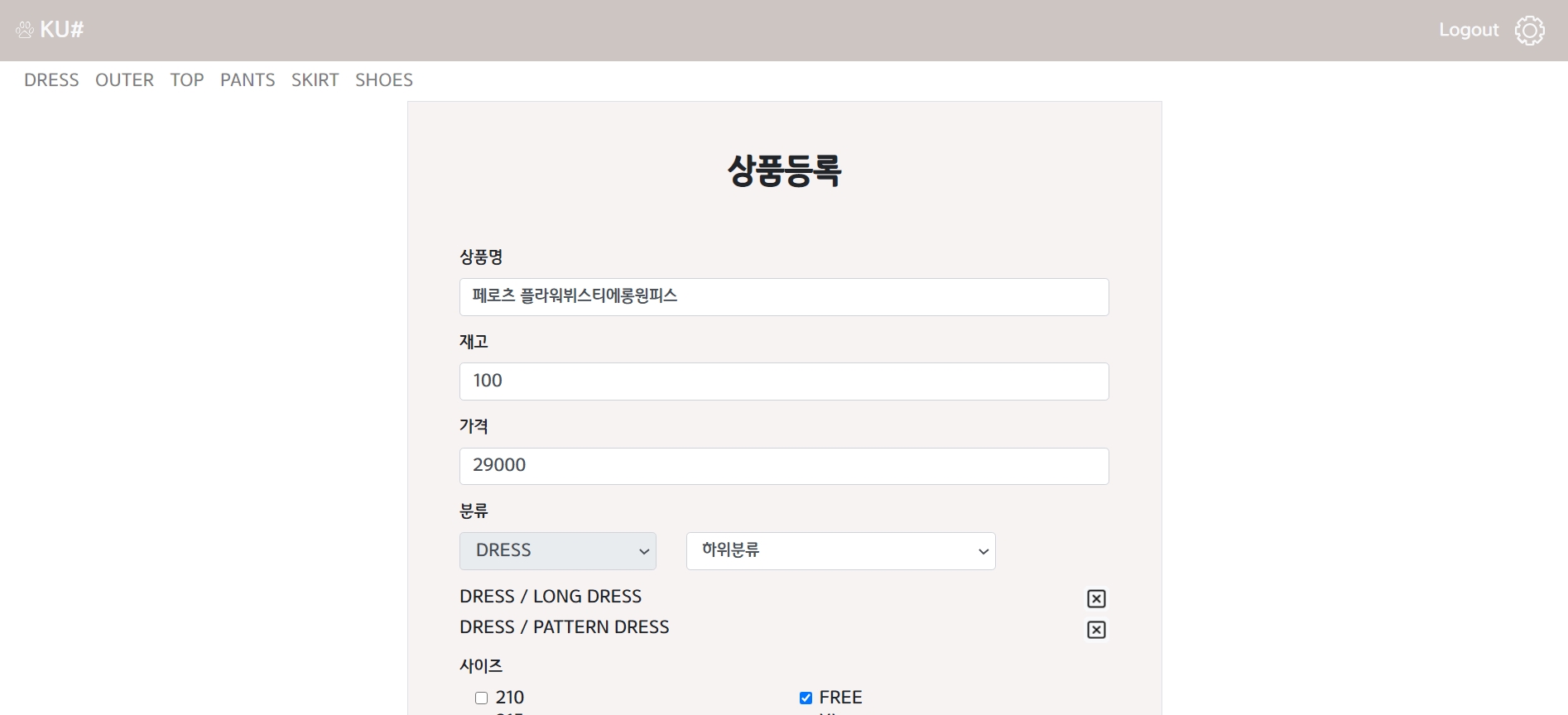Go to the DRESS navigation menu

(51, 80)
